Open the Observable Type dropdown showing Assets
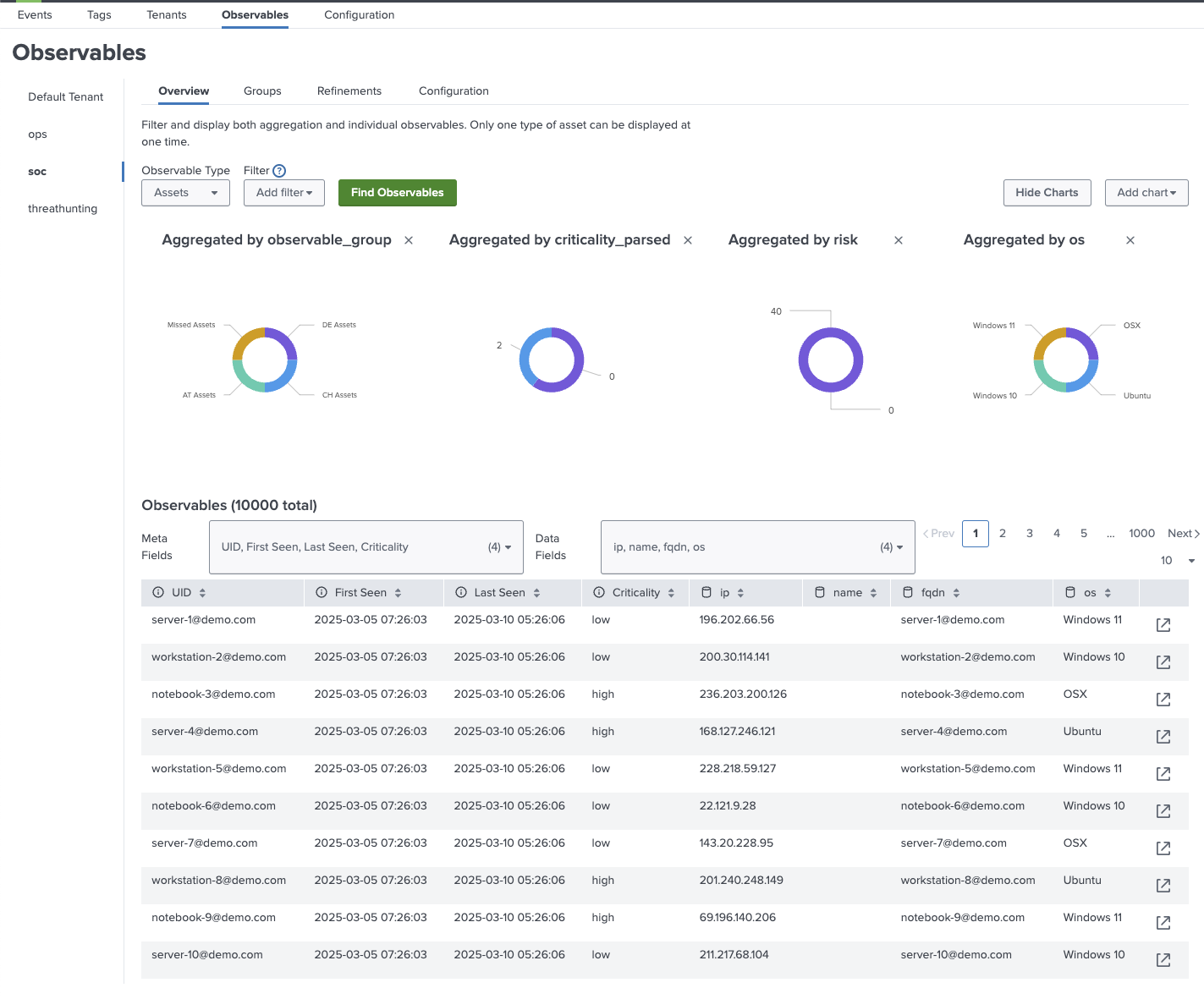 click(185, 192)
